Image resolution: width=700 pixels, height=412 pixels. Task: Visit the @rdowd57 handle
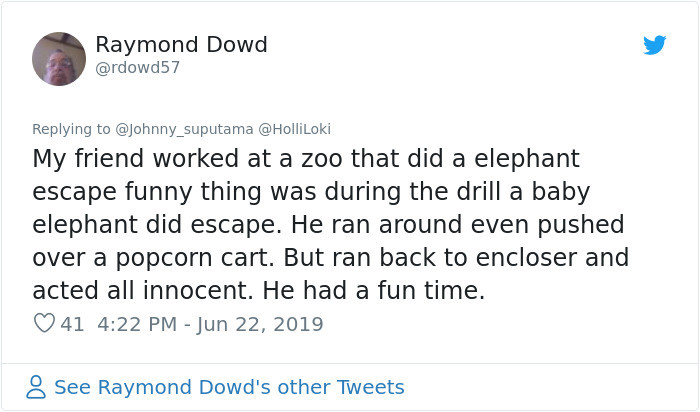click(x=138, y=67)
